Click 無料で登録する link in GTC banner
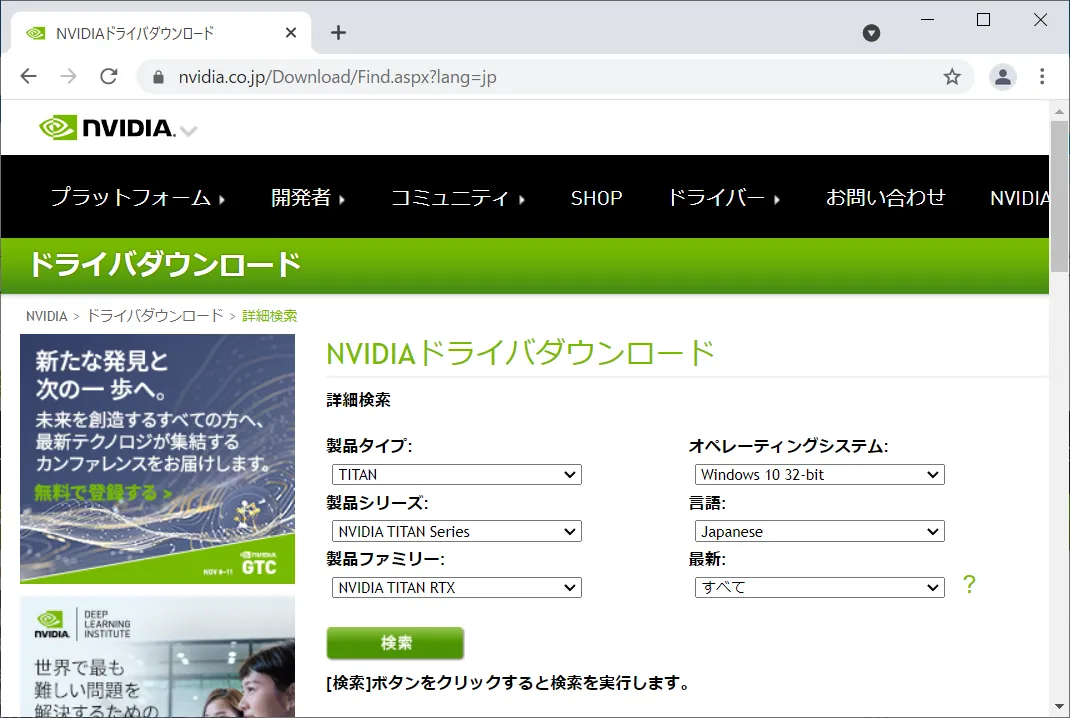This screenshot has height=718, width=1070. [x=102, y=491]
